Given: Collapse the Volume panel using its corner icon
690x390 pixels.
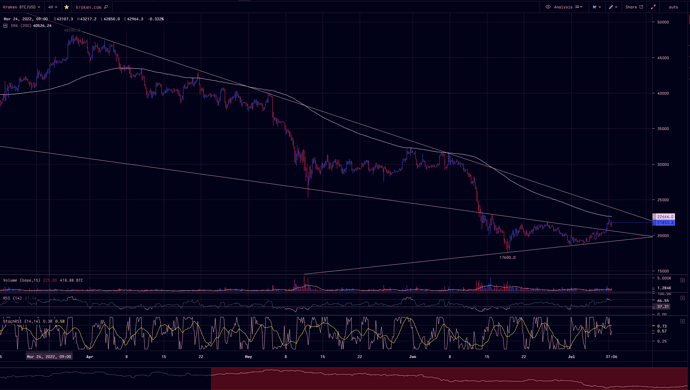Looking at the screenshot, I should pos(682,280).
